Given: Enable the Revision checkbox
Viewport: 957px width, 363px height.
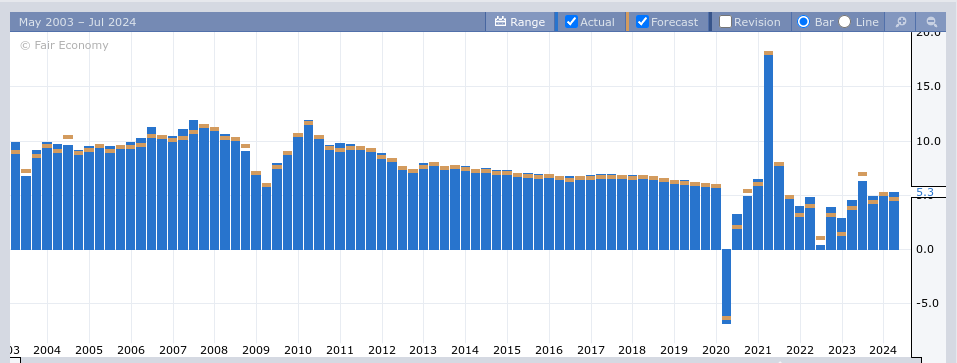Looking at the screenshot, I should (x=725, y=22).
